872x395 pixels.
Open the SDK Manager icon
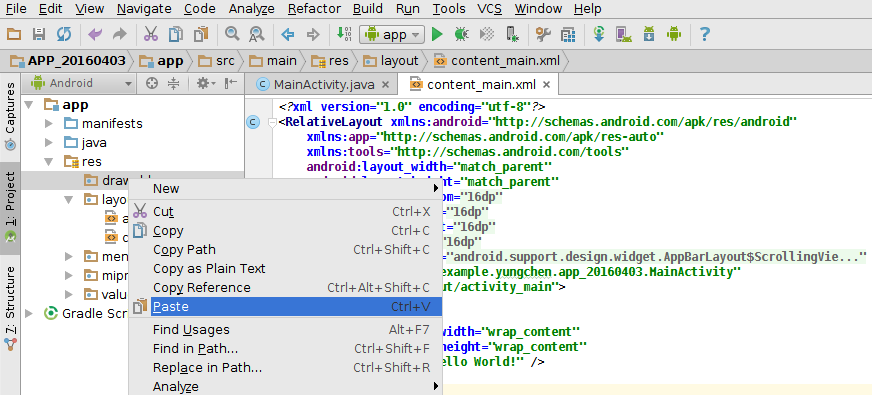(x=649, y=34)
